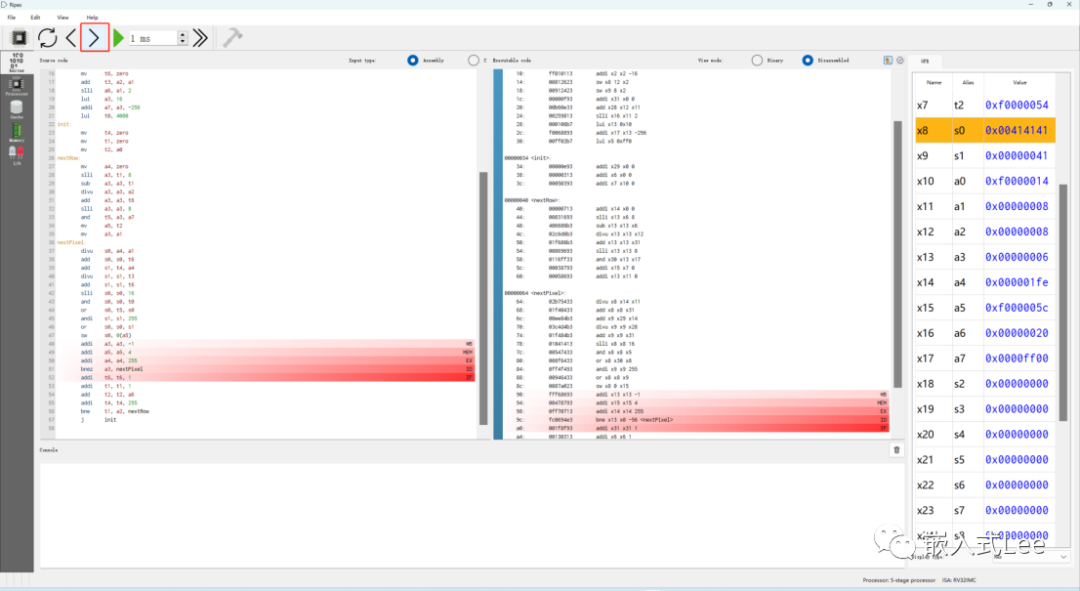Viewport: 1080px width, 591px height.
Task: Click the ISA: RV32IMC status text
Action: 959,580
